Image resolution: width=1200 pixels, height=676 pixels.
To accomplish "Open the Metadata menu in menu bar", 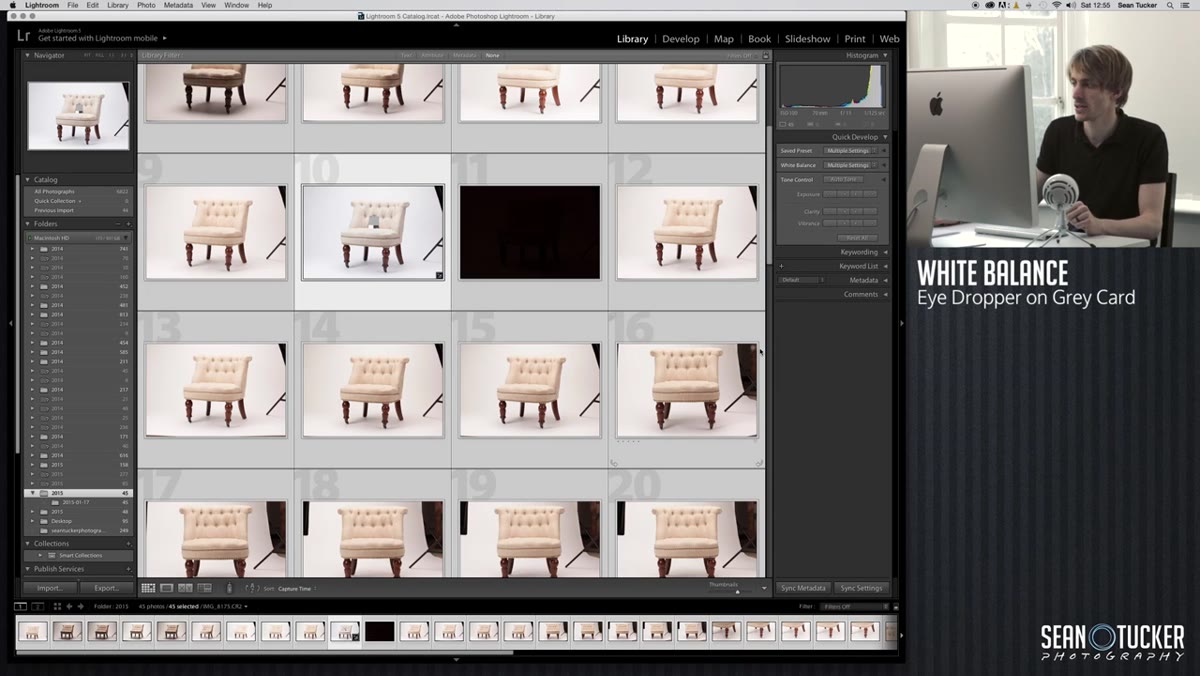I will (x=178, y=5).
